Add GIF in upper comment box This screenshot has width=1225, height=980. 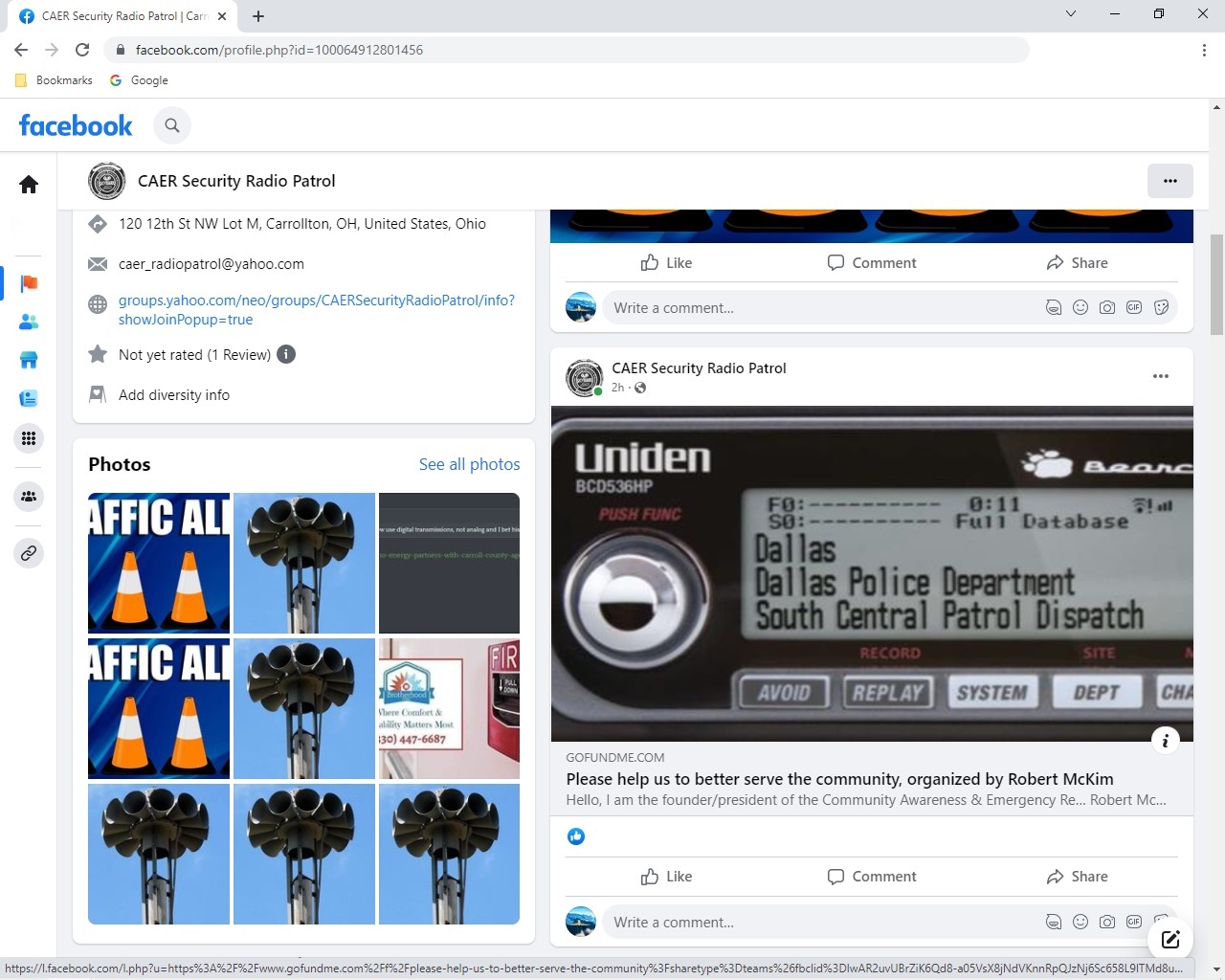point(1134,308)
